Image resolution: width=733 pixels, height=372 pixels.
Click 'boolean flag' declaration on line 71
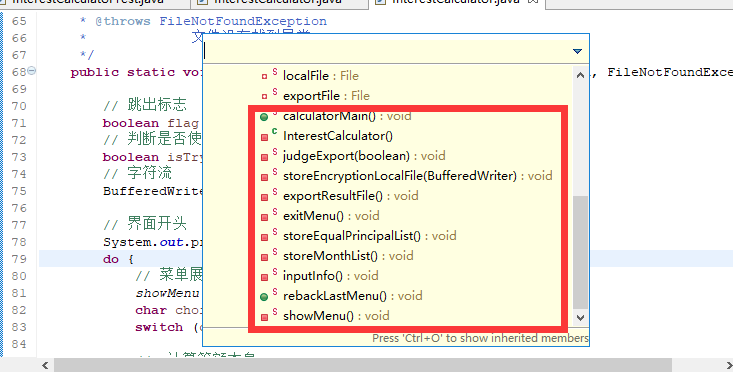(x=151, y=123)
